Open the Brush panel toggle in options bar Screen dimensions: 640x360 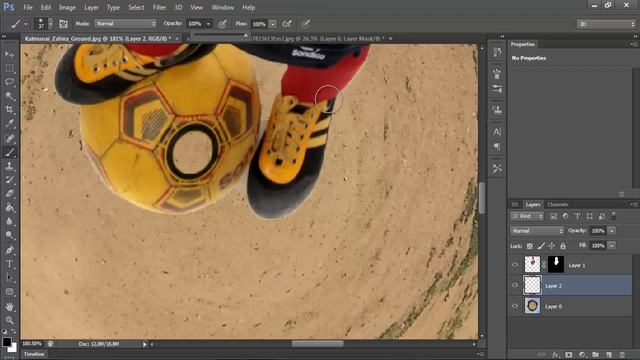63,24
